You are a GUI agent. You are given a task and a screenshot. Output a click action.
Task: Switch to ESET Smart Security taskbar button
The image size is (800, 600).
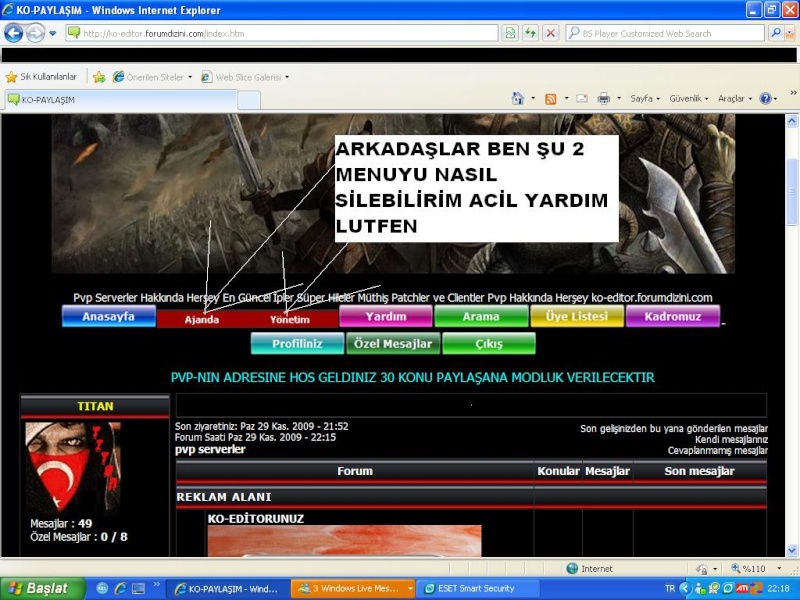tap(478, 589)
